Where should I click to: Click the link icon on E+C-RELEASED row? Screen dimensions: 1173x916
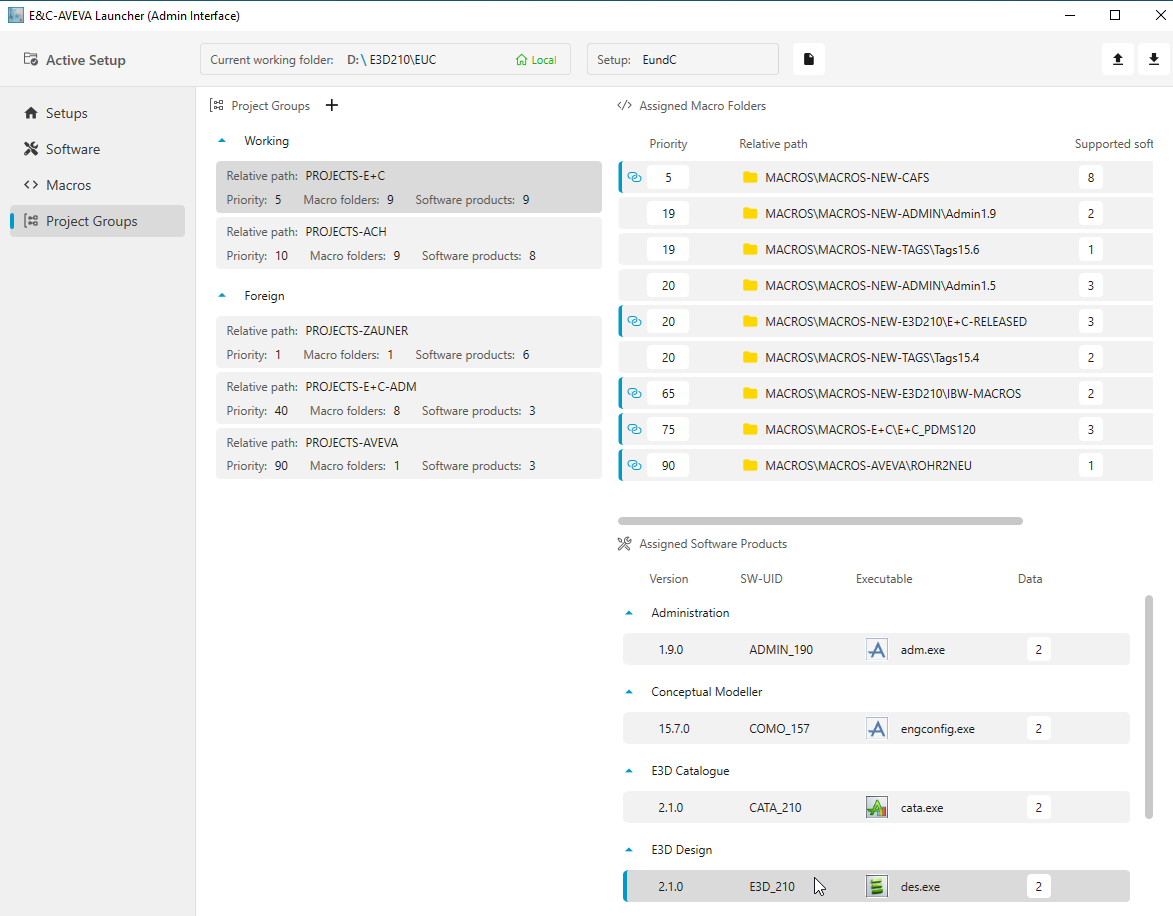(x=634, y=321)
